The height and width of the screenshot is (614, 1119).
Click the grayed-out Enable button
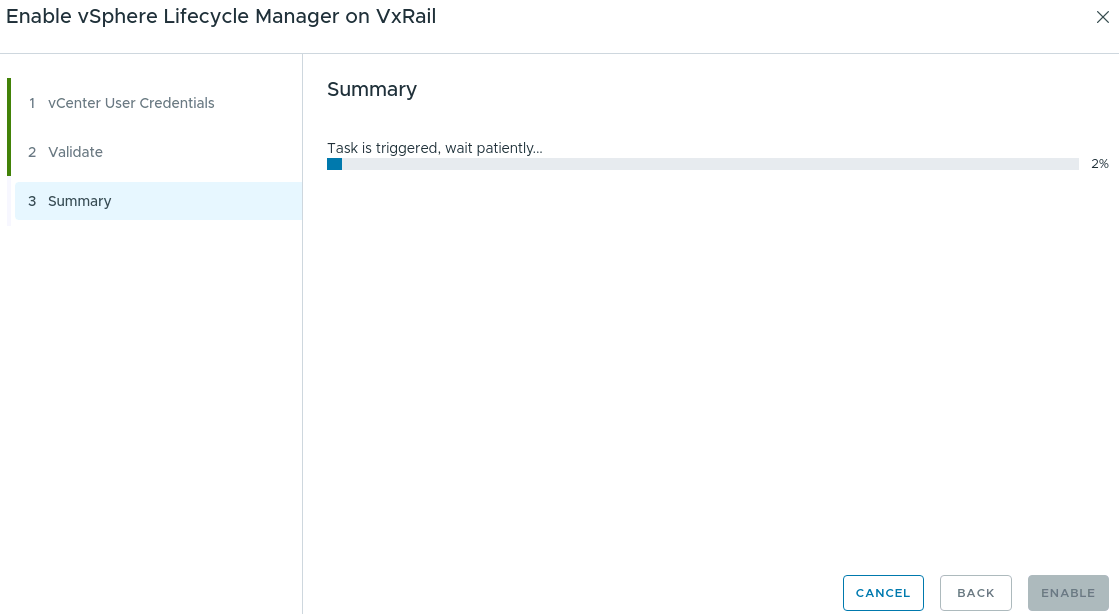click(1067, 592)
